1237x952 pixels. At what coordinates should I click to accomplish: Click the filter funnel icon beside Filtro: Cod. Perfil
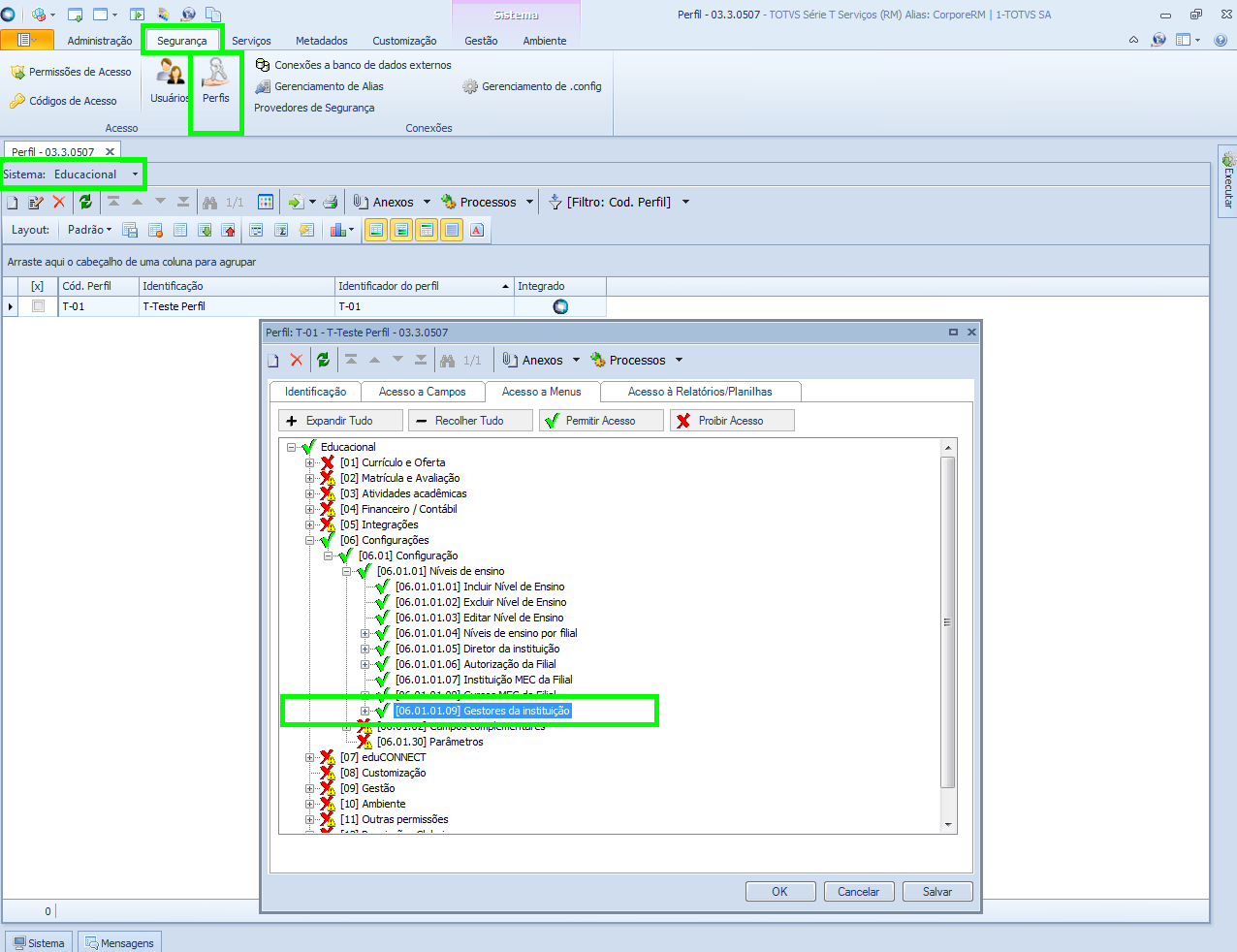(x=555, y=202)
